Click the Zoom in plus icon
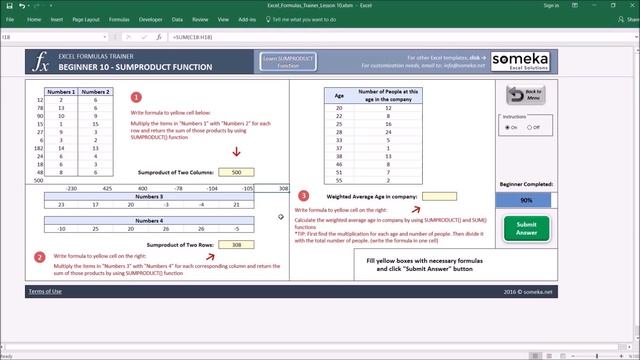The image size is (640, 360). click(621, 356)
